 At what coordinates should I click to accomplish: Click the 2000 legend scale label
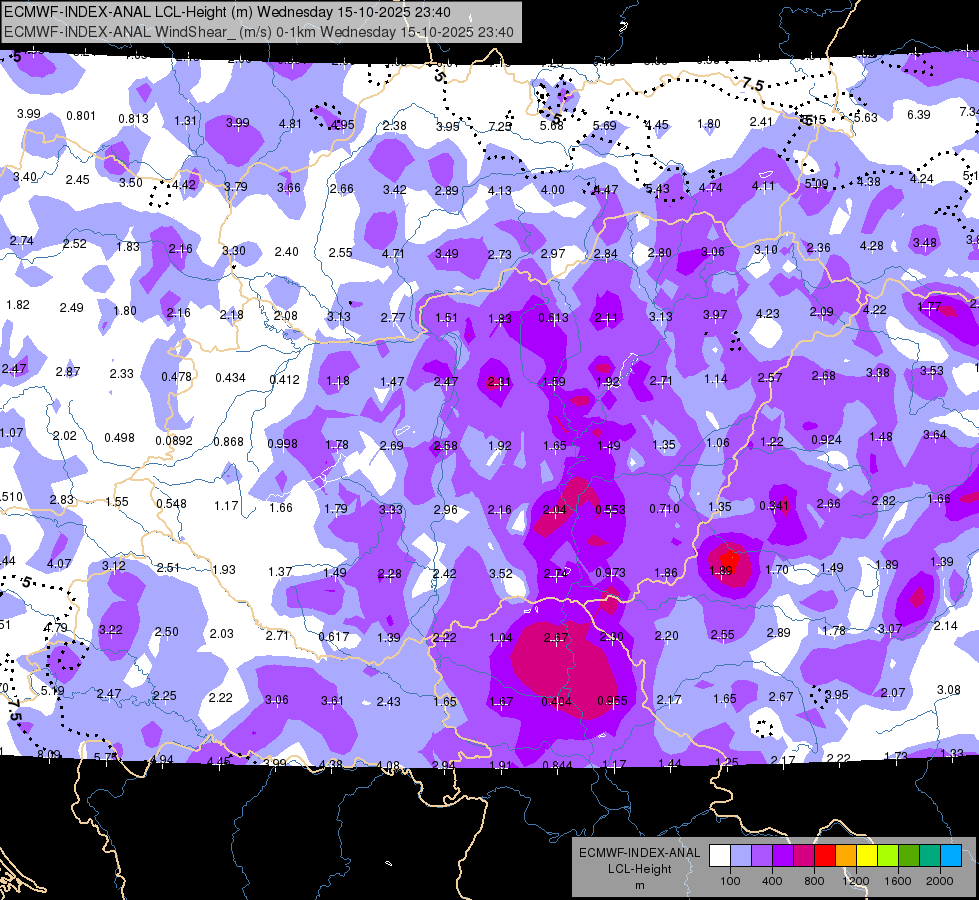(x=940, y=881)
